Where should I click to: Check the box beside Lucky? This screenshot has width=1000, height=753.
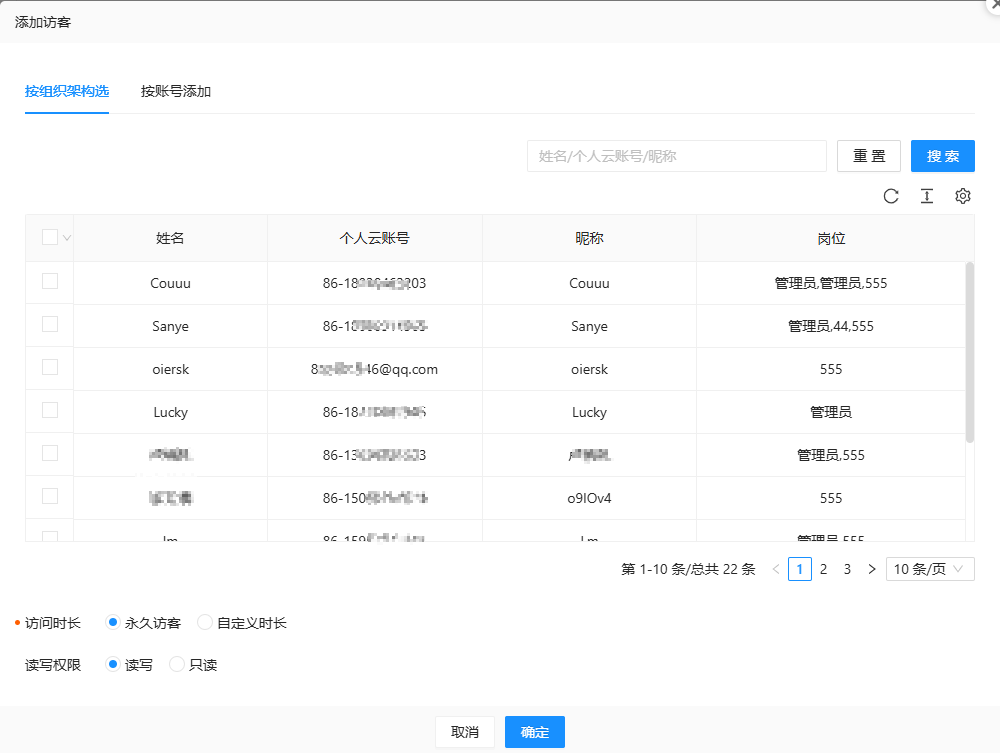[x=50, y=411]
